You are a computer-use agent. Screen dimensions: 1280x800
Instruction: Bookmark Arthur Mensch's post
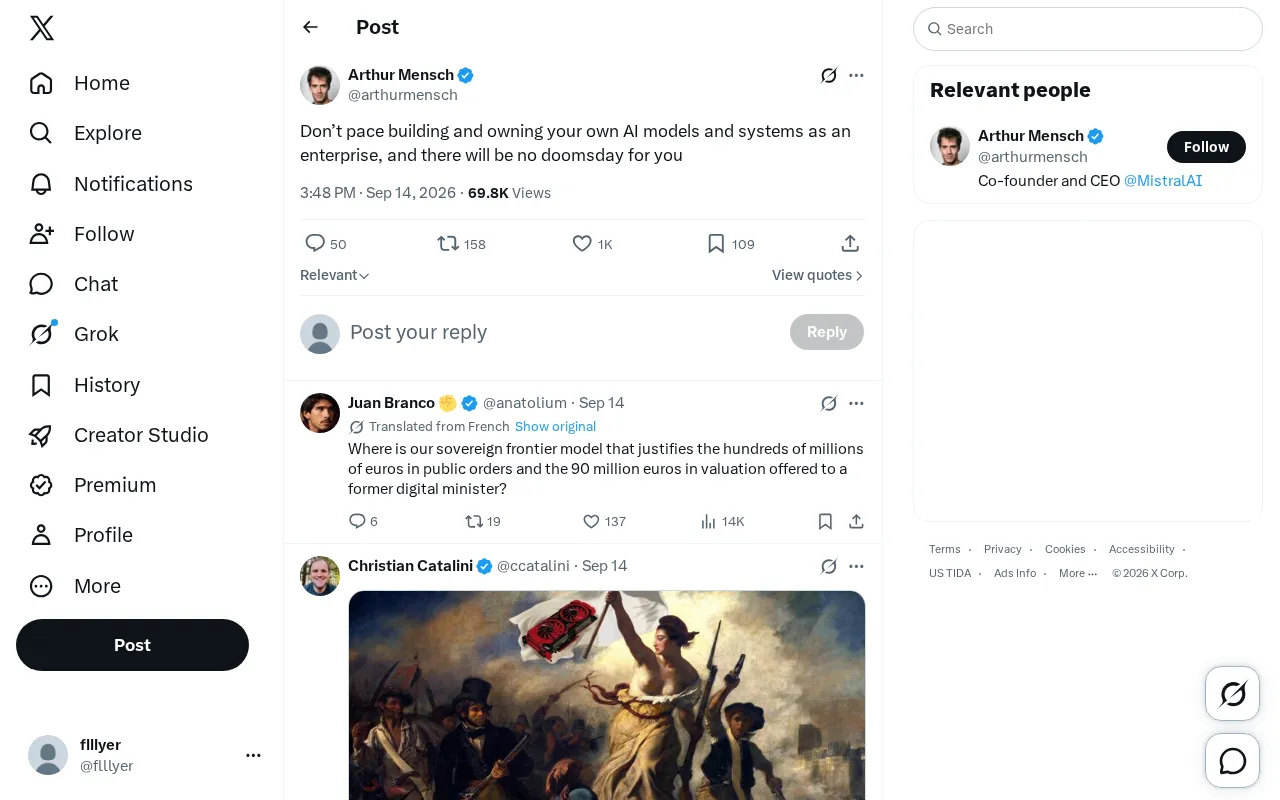(731, 244)
